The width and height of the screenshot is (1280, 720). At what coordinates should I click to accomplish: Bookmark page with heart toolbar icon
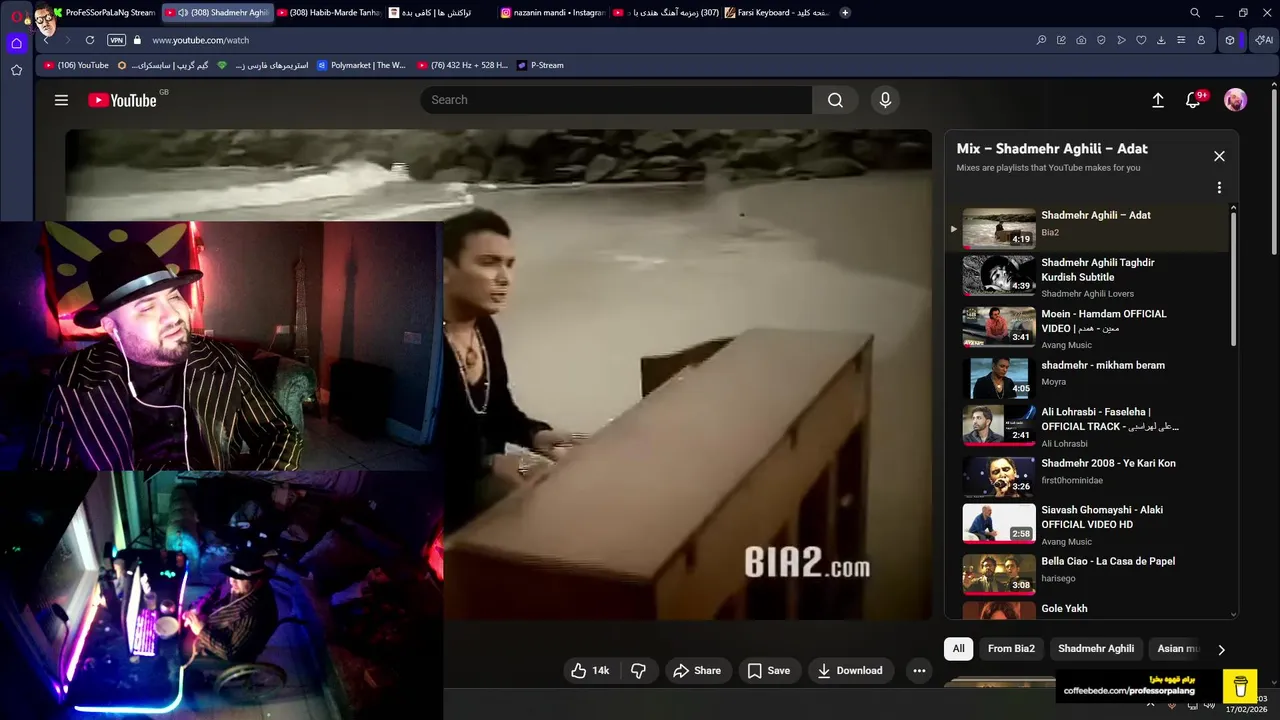[1141, 40]
